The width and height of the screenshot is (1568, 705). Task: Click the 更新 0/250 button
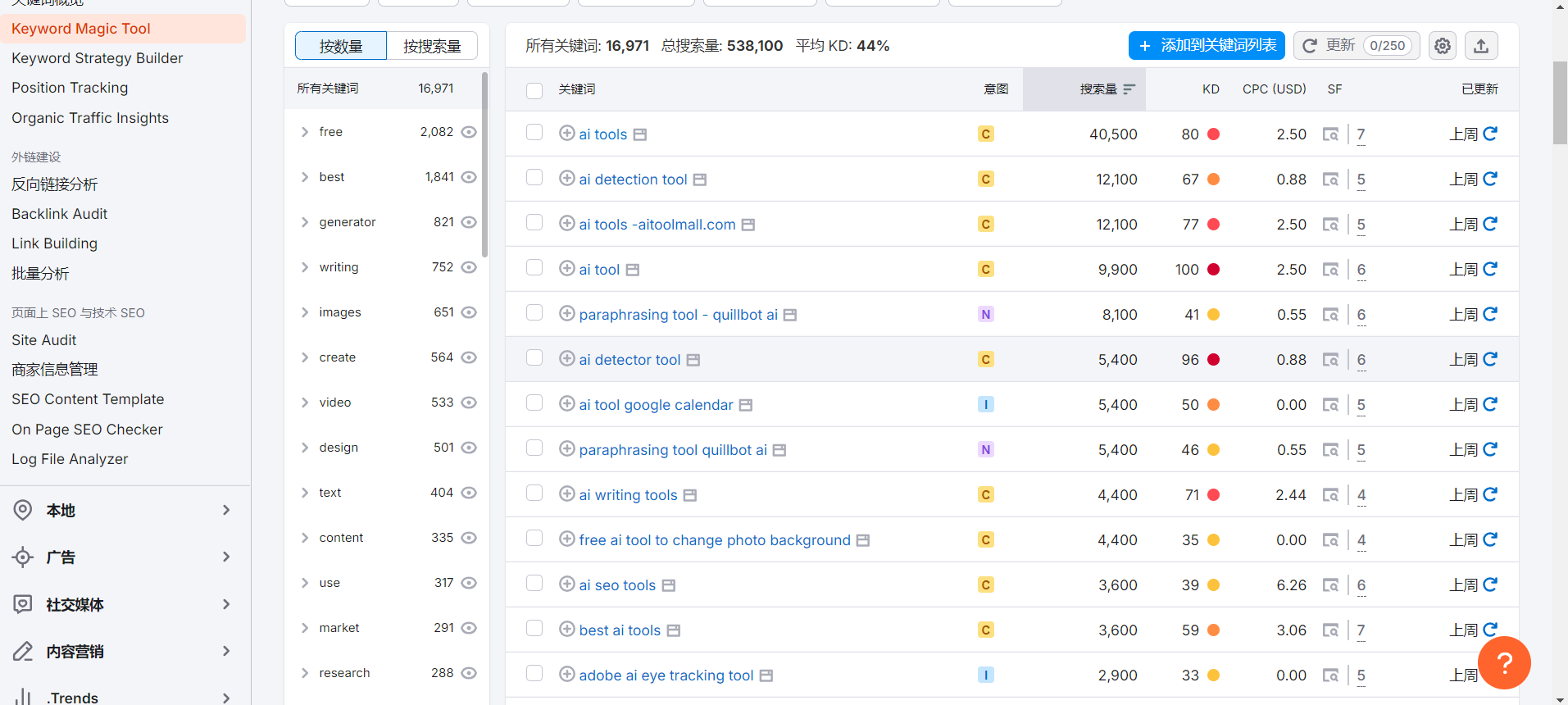(x=1357, y=46)
